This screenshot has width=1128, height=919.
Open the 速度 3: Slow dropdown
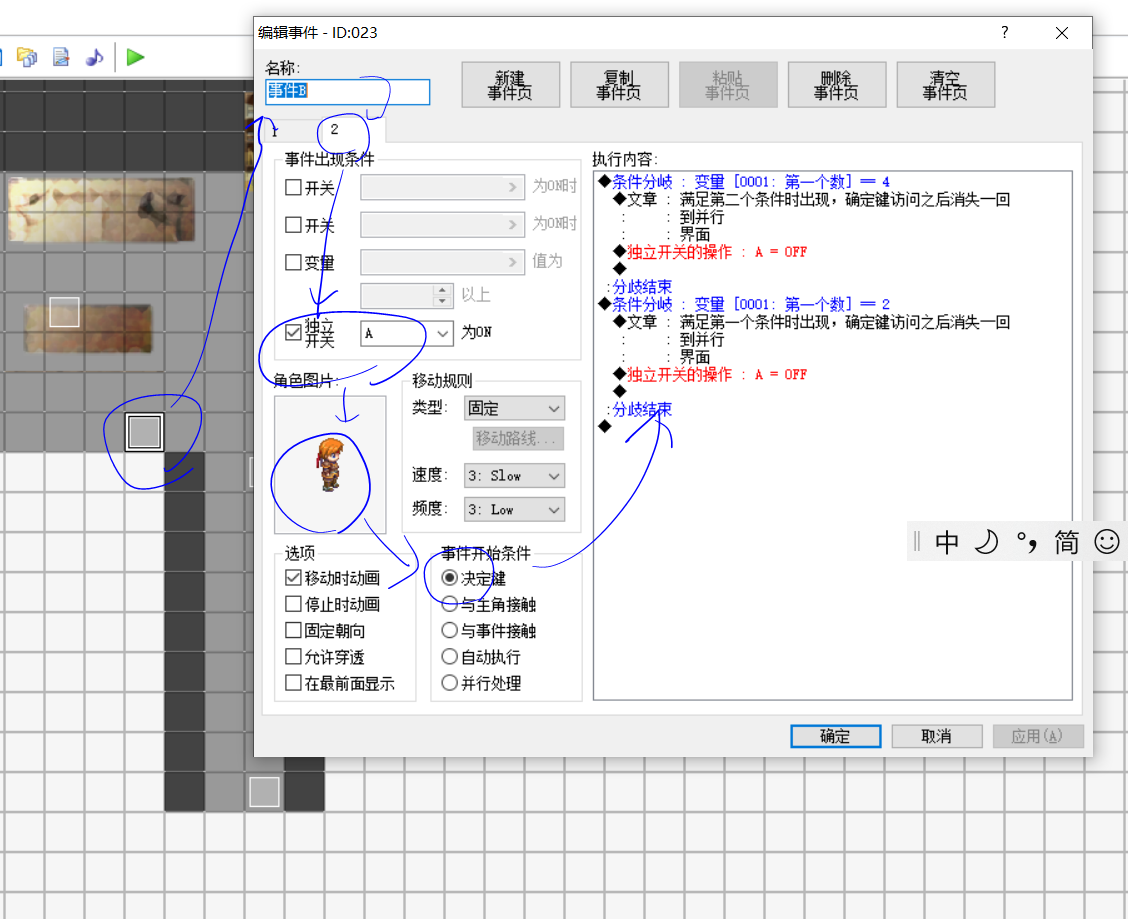click(x=514, y=476)
